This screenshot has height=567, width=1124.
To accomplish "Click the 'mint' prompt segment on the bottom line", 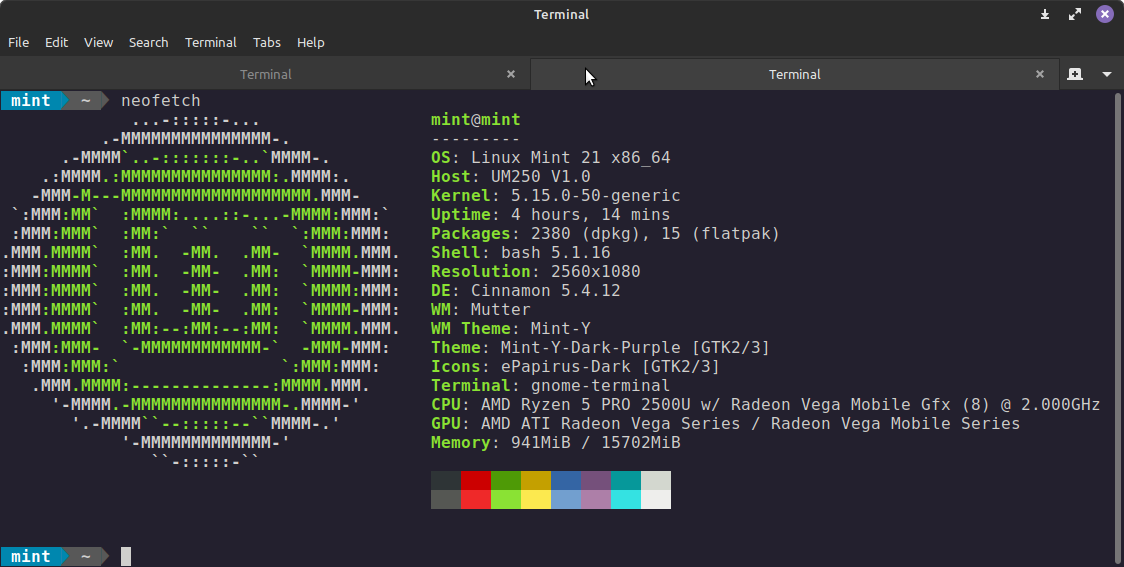I will 31,556.
